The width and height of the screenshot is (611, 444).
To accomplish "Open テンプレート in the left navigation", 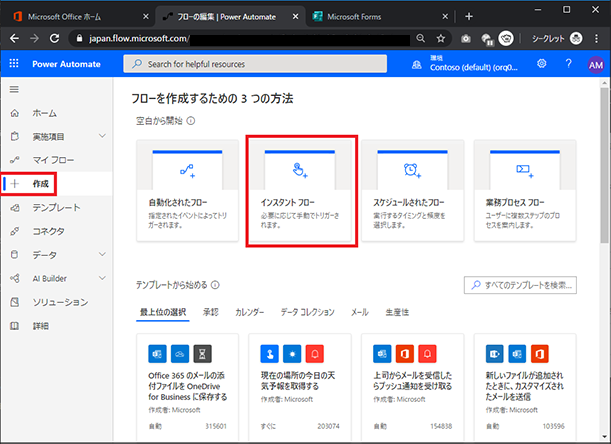I will (56, 208).
